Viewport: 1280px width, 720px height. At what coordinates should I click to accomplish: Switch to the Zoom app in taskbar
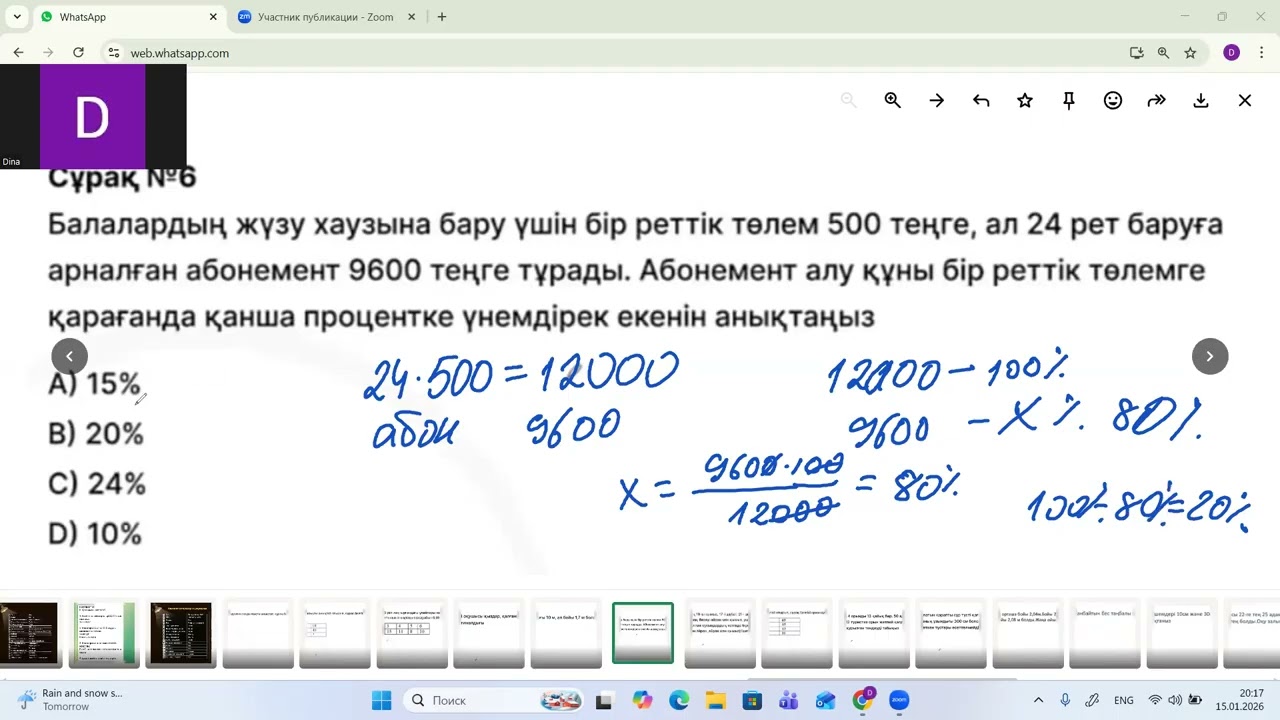(899, 700)
